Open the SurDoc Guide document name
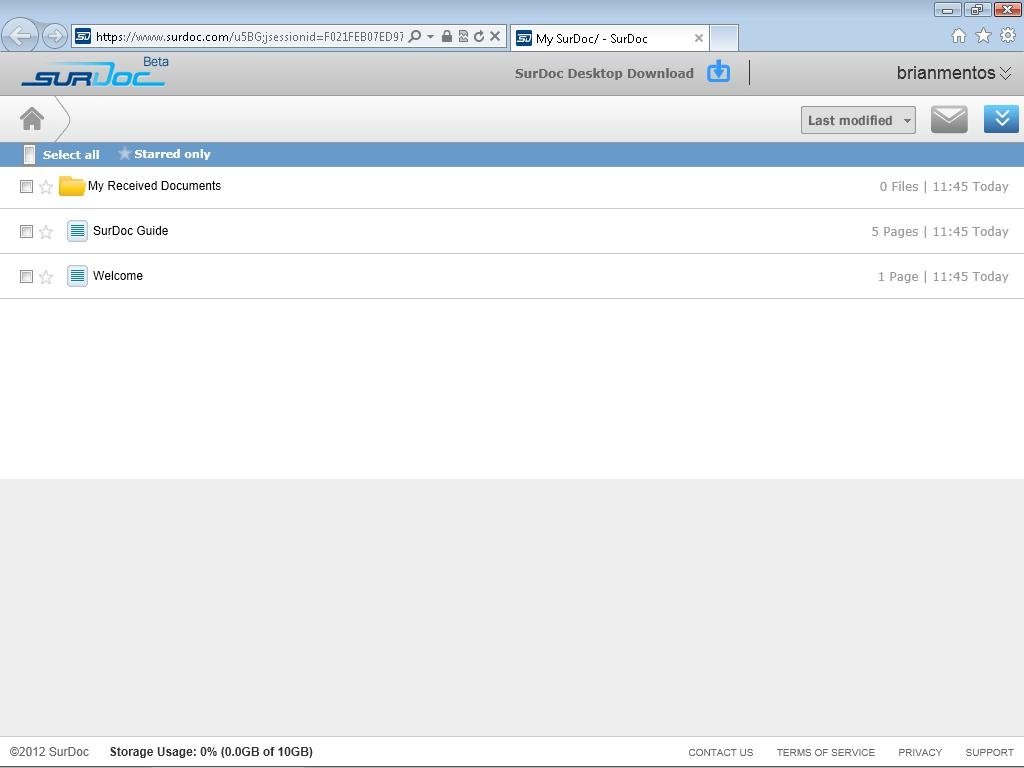The width and height of the screenshot is (1024, 768). [x=131, y=231]
